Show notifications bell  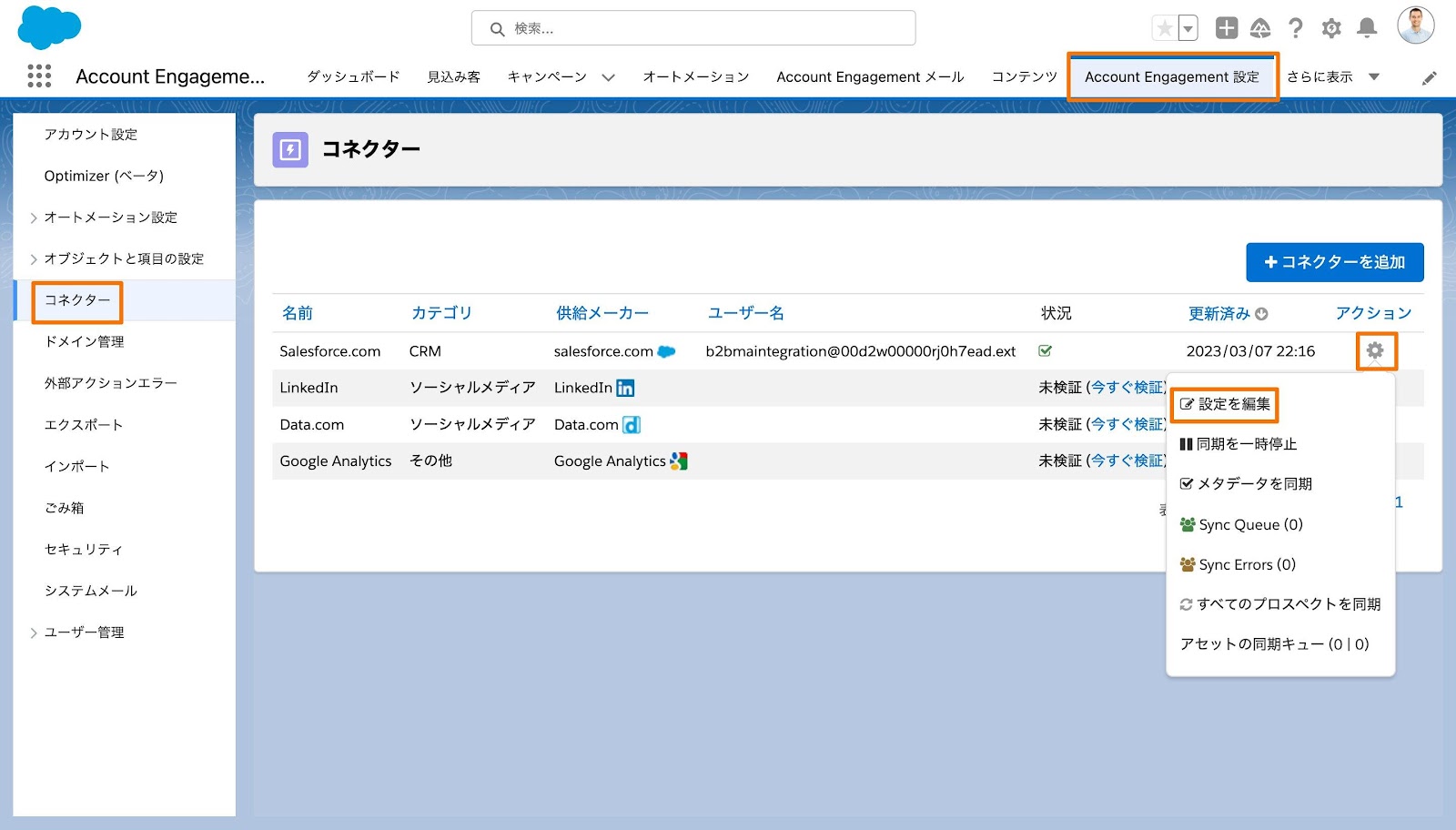tap(1367, 28)
